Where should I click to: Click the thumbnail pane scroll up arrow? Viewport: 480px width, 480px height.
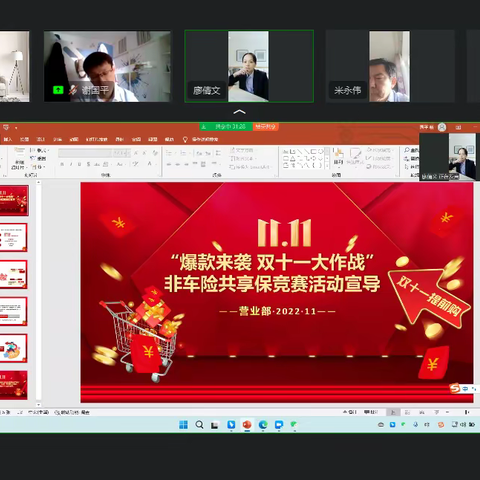click(39, 183)
